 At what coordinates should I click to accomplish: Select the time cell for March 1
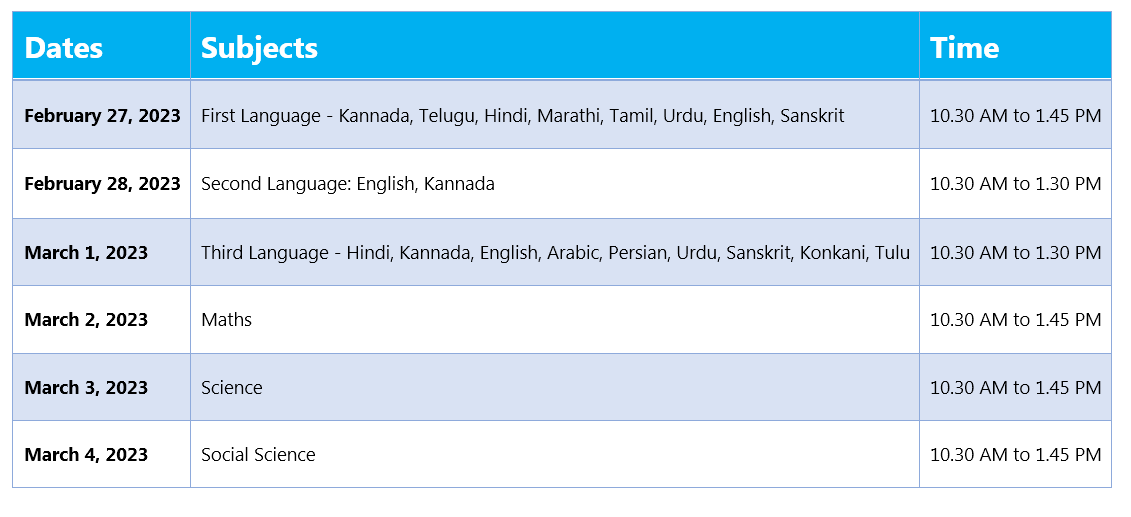click(x=1015, y=252)
